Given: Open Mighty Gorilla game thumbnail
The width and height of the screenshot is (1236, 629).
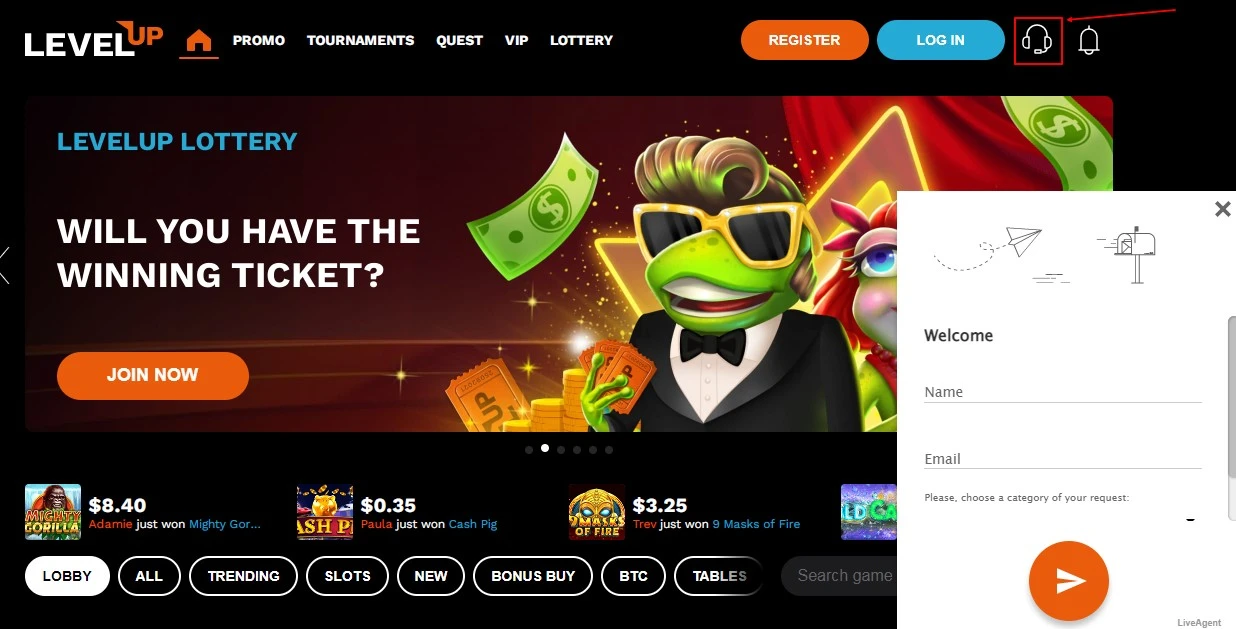Looking at the screenshot, I should (53, 512).
